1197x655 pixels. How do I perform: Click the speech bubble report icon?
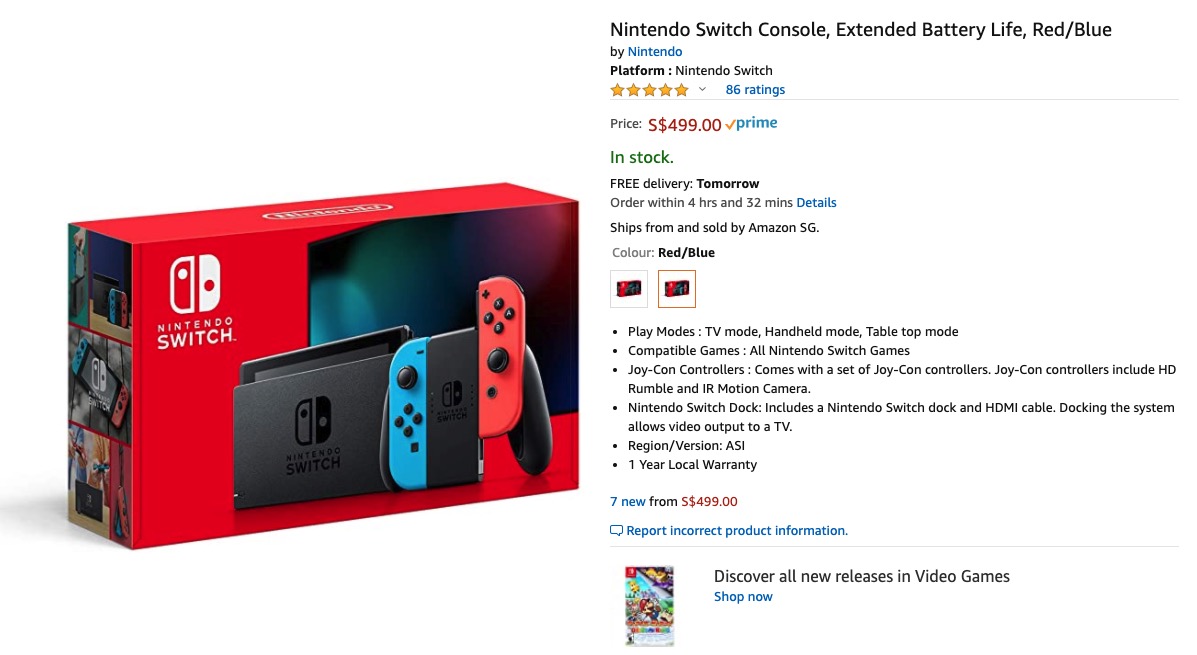click(x=616, y=530)
